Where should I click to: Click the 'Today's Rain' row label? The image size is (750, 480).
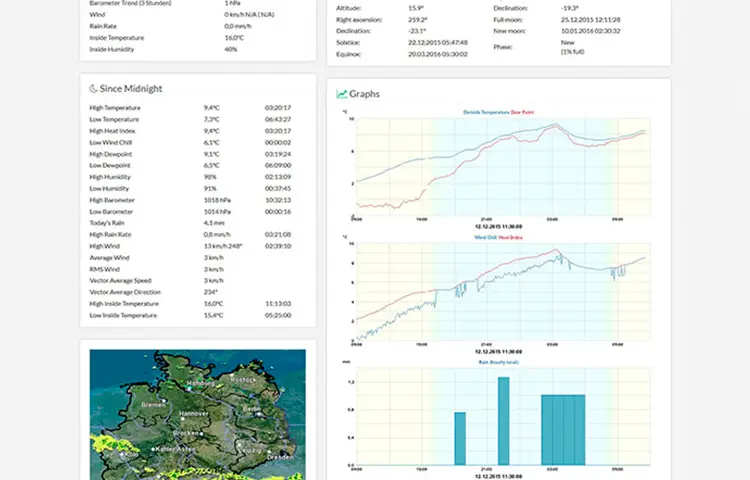coord(107,223)
